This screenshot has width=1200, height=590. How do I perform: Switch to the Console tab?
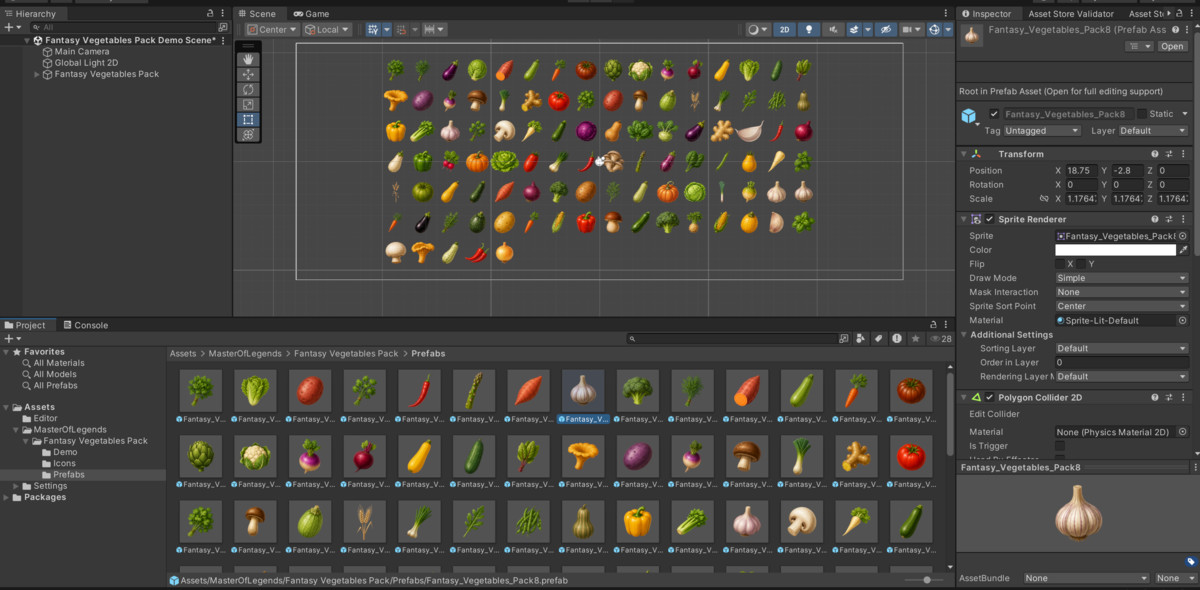(x=85, y=325)
